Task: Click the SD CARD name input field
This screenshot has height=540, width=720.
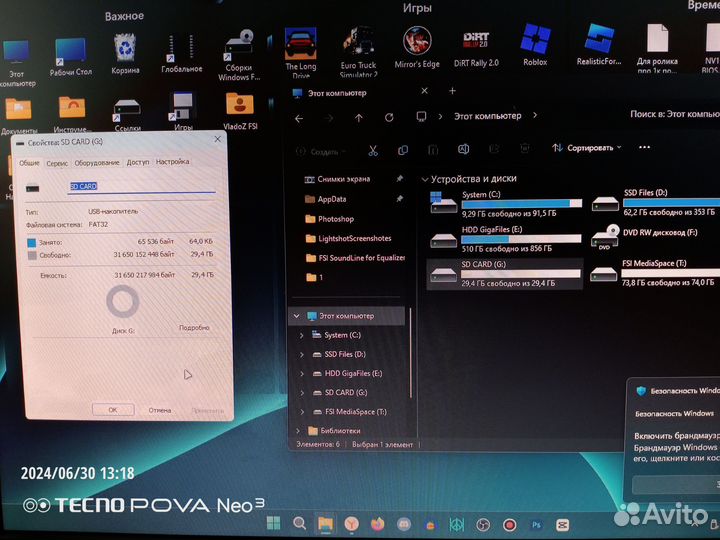Action: 140,187
